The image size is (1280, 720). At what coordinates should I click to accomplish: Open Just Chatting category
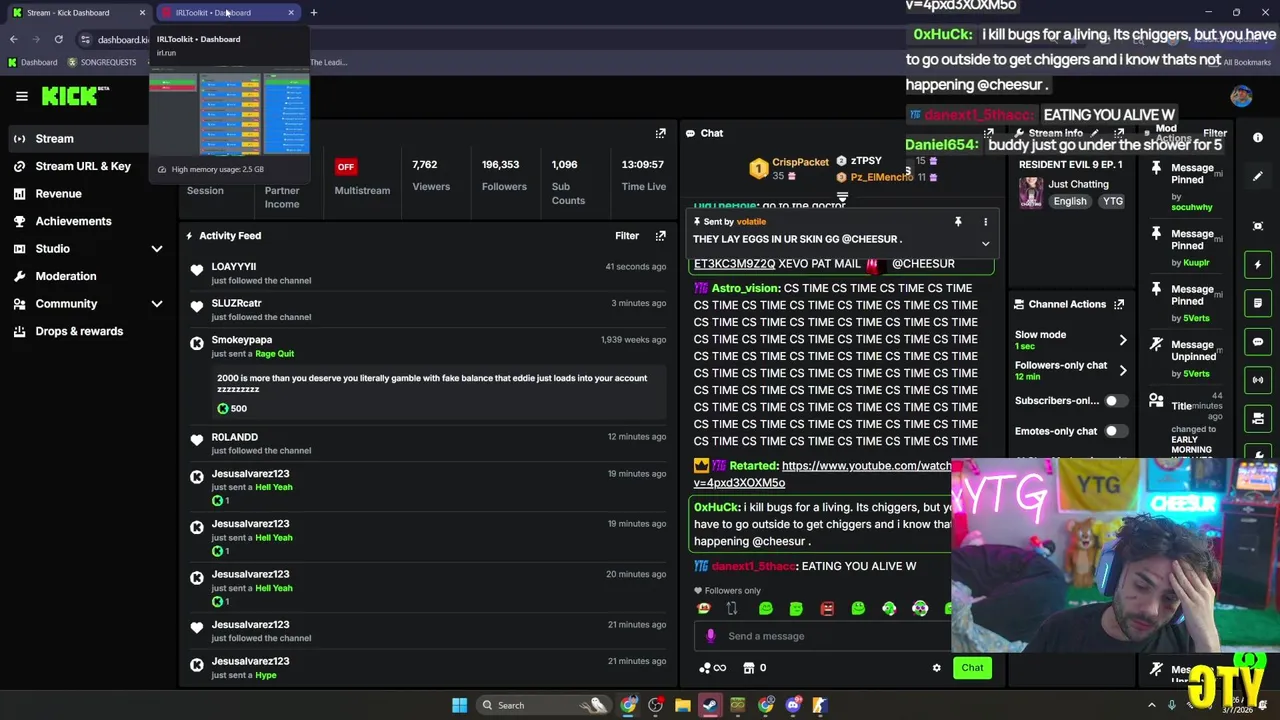click(x=1078, y=184)
